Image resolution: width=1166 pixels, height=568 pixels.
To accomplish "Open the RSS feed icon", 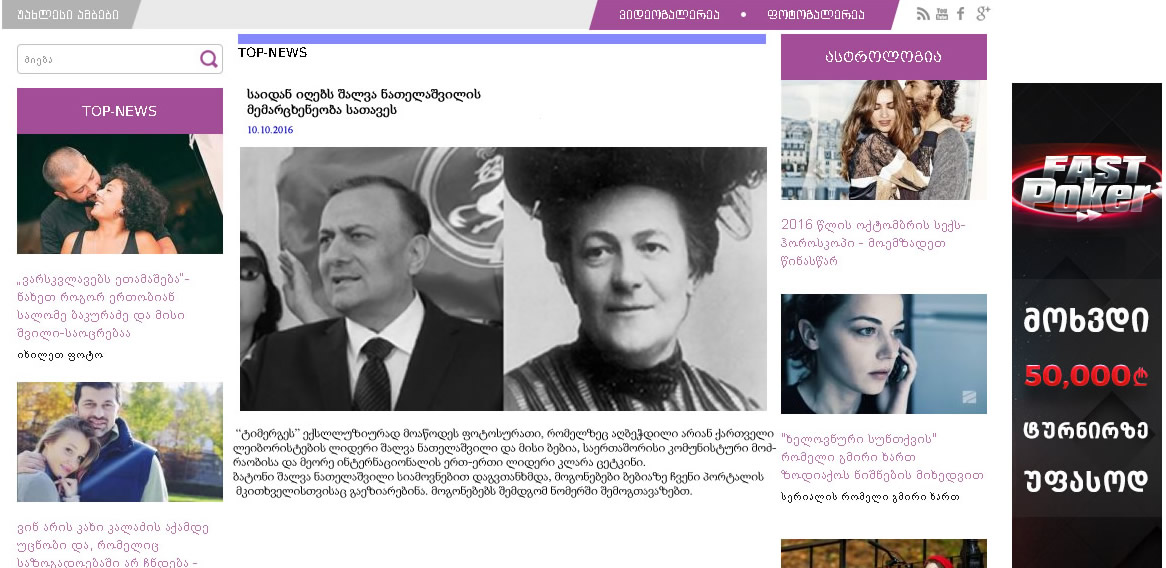I will point(923,14).
